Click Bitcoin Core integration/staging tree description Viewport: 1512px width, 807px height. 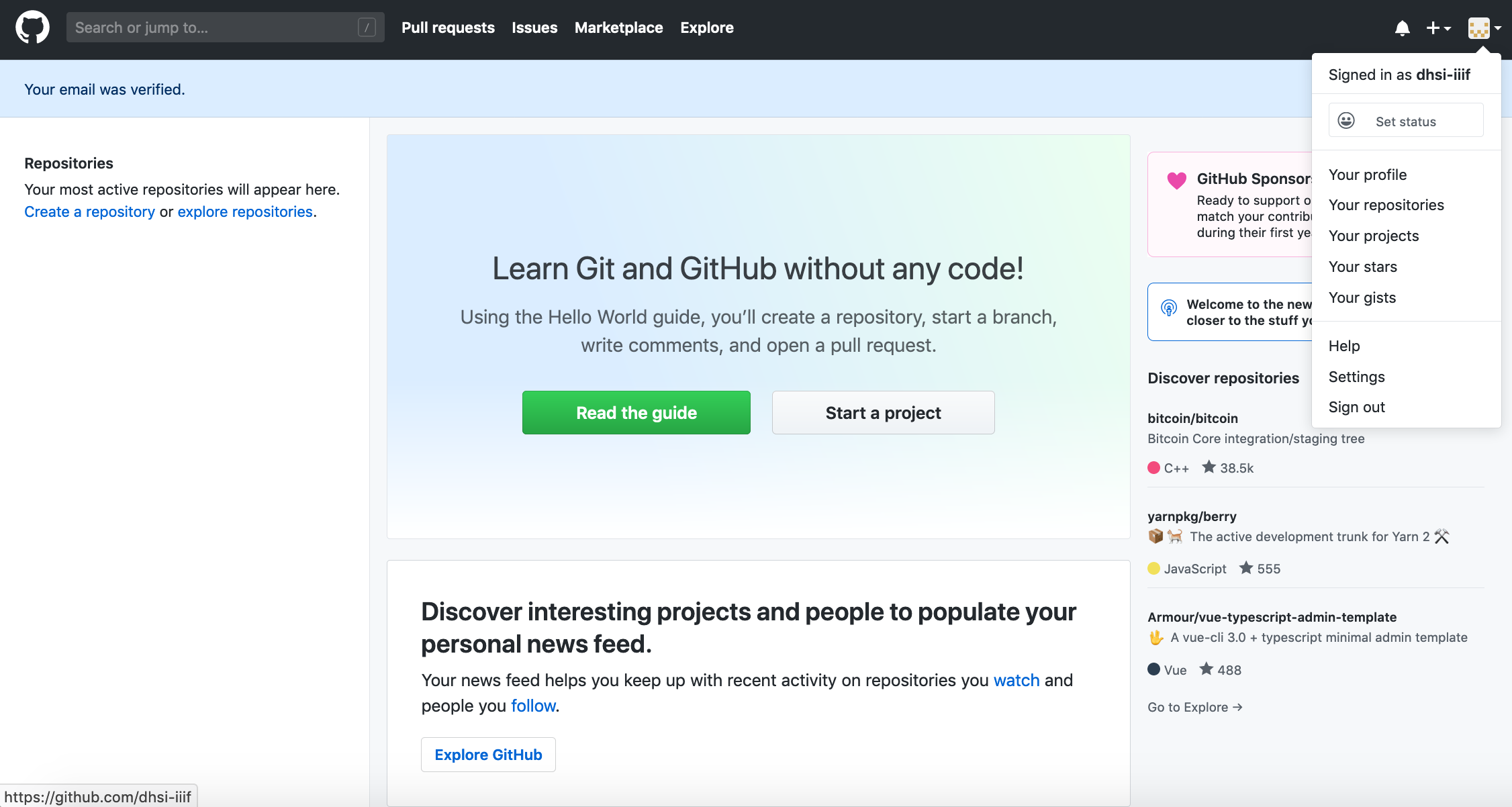[x=1256, y=438]
